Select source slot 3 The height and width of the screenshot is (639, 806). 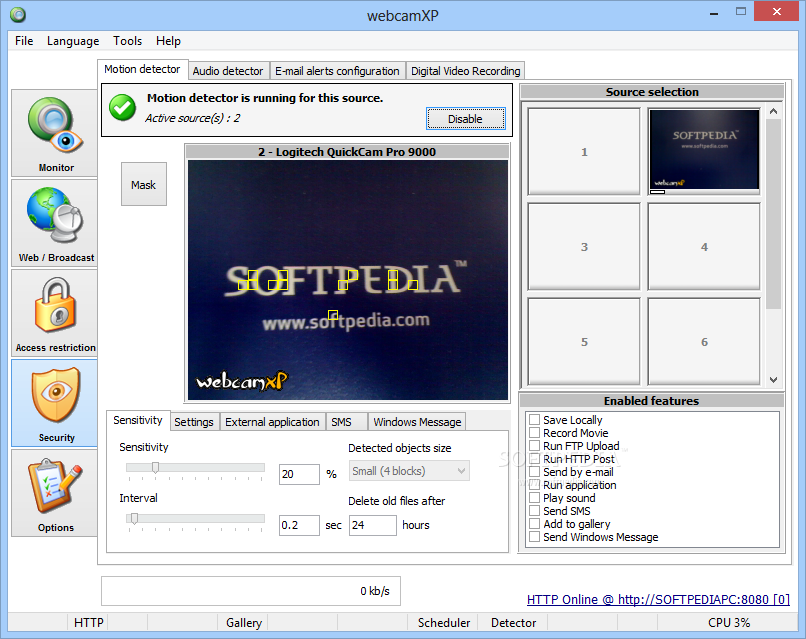pyautogui.click(x=584, y=246)
